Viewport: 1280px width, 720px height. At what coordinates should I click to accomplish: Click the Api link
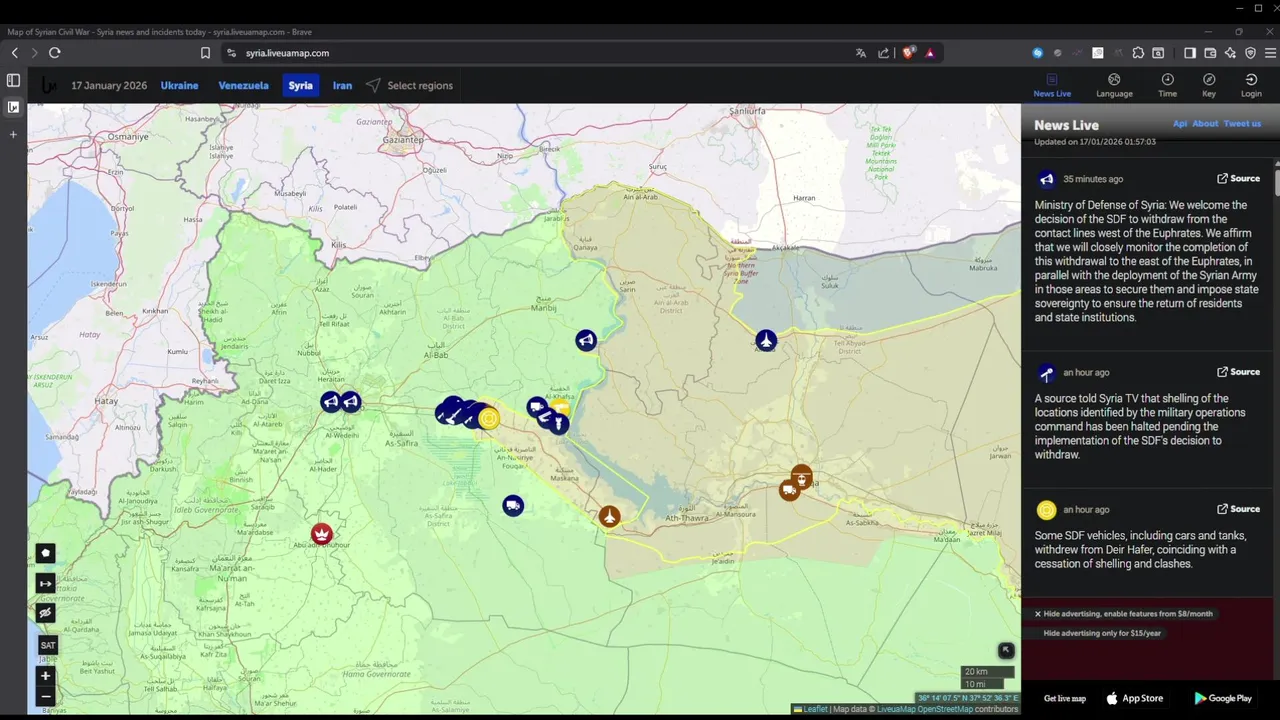point(1180,124)
